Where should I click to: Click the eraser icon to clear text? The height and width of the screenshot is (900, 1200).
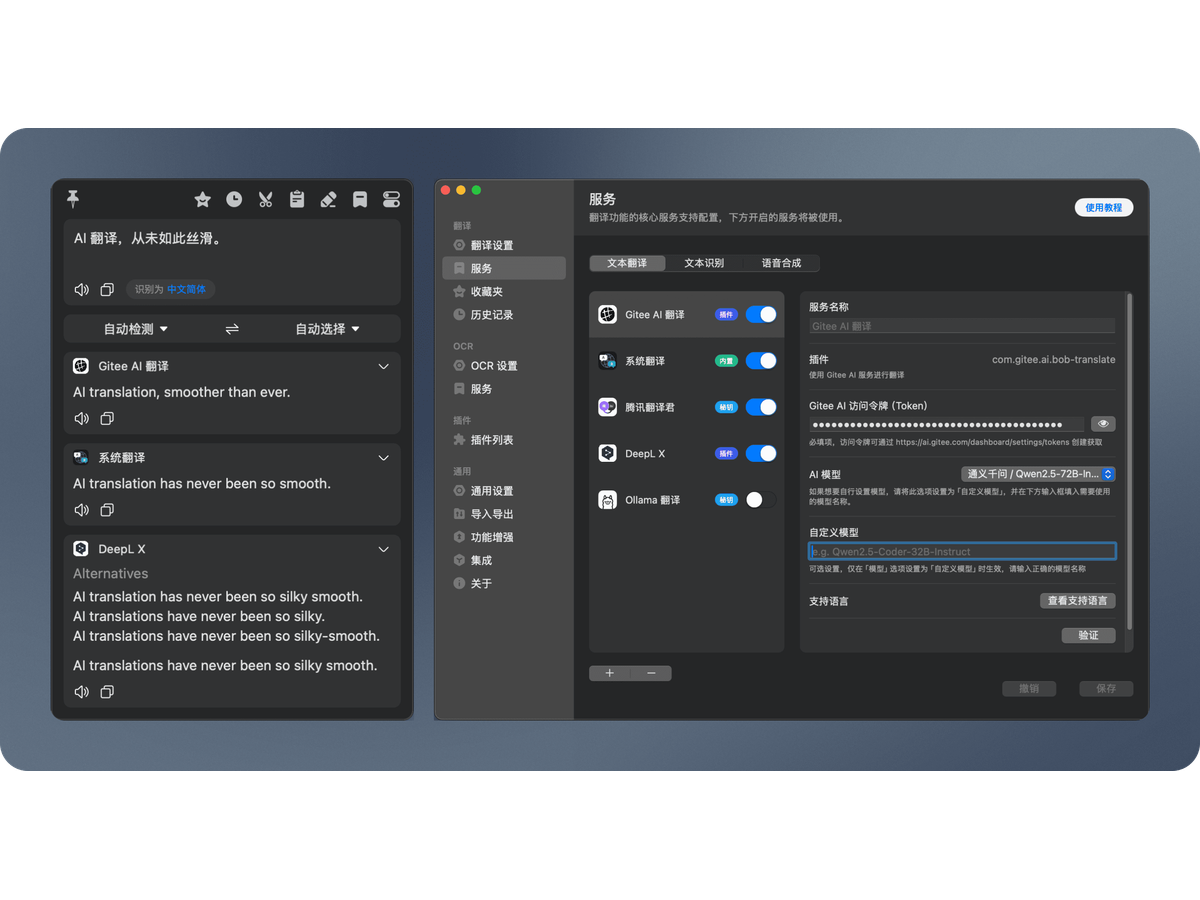pos(328,199)
